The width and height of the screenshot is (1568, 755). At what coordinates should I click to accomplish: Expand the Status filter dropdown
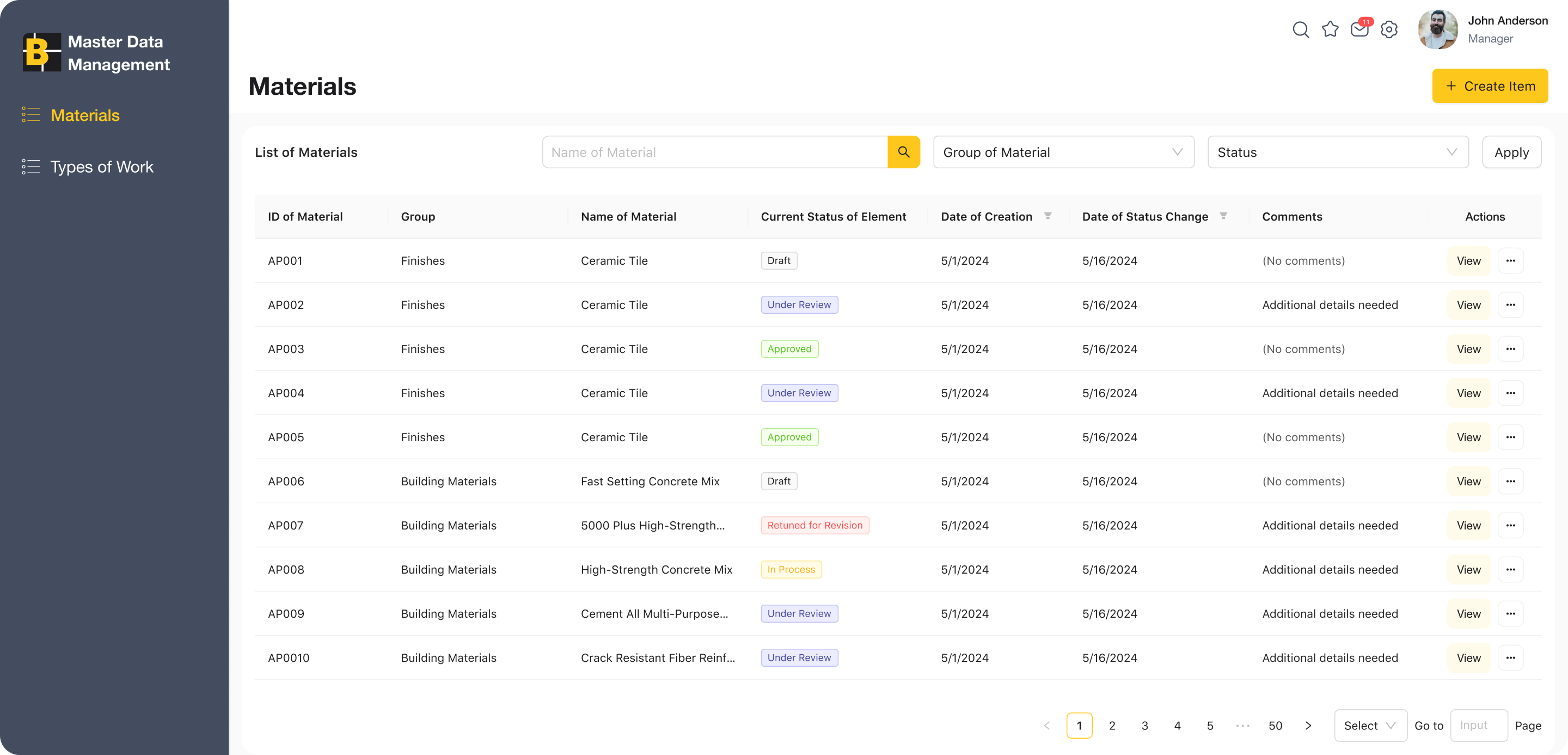point(1338,152)
